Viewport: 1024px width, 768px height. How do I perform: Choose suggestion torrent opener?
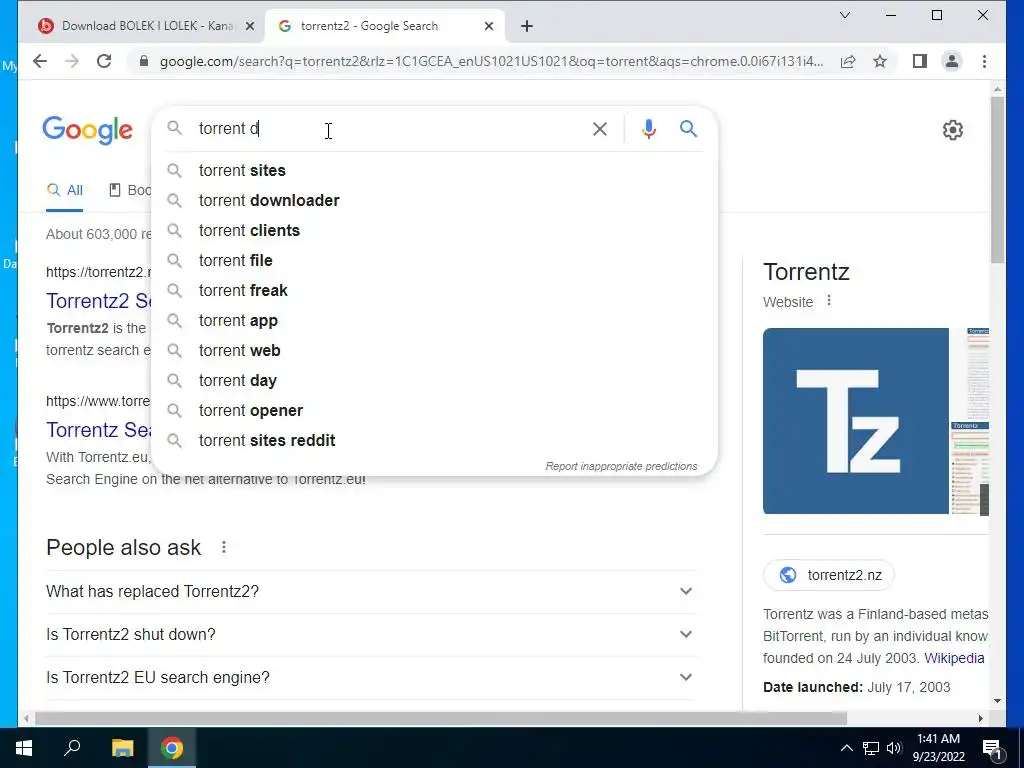(434, 411)
